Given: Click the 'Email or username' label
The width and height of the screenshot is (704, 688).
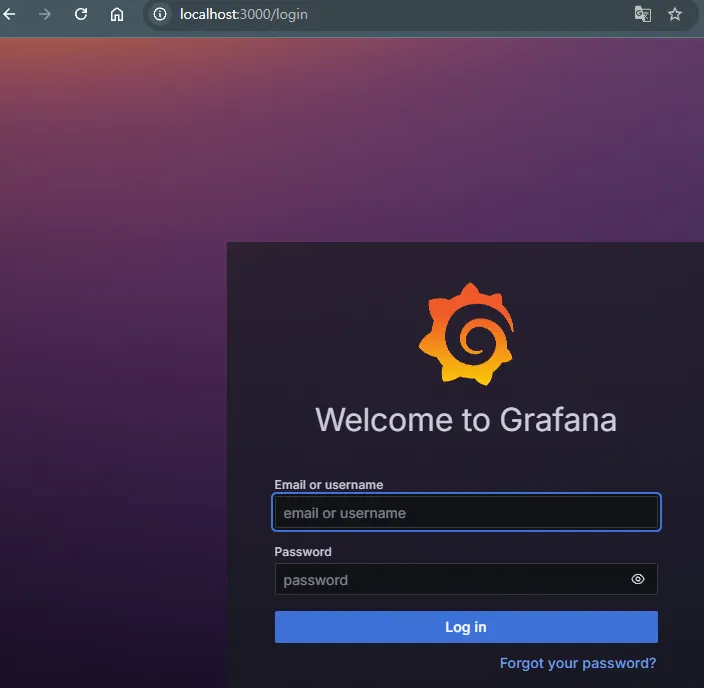Looking at the screenshot, I should pyautogui.click(x=329, y=485).
